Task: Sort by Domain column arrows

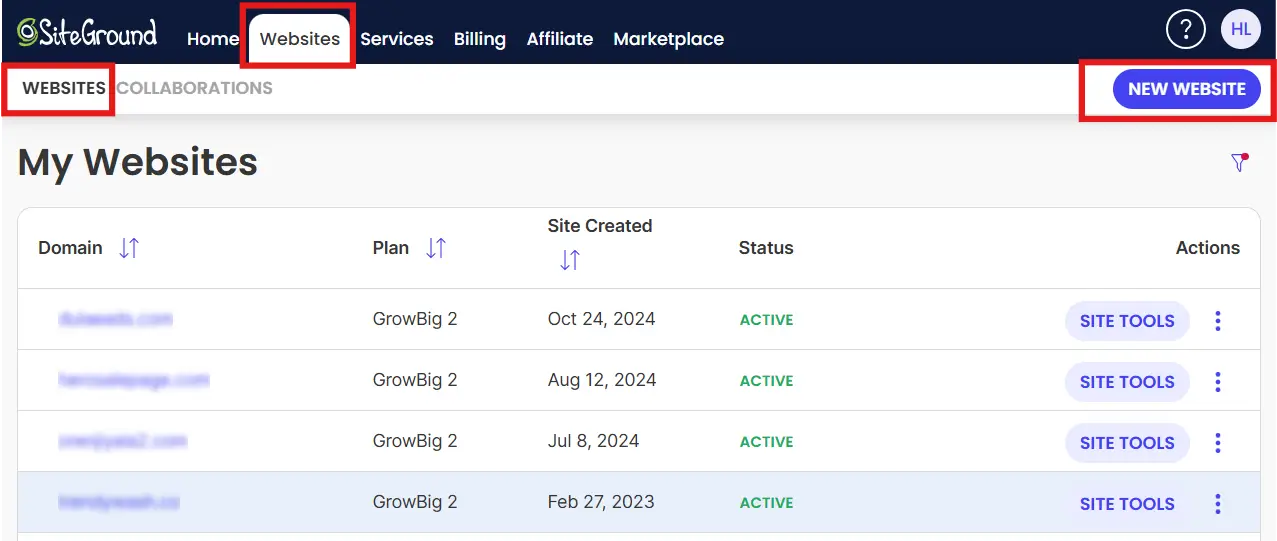Action: (129, 248)
